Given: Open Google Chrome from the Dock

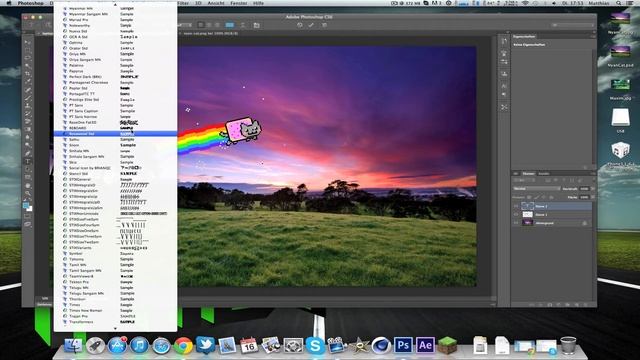Looking at the screenshot, I should (x=183, y=346).
